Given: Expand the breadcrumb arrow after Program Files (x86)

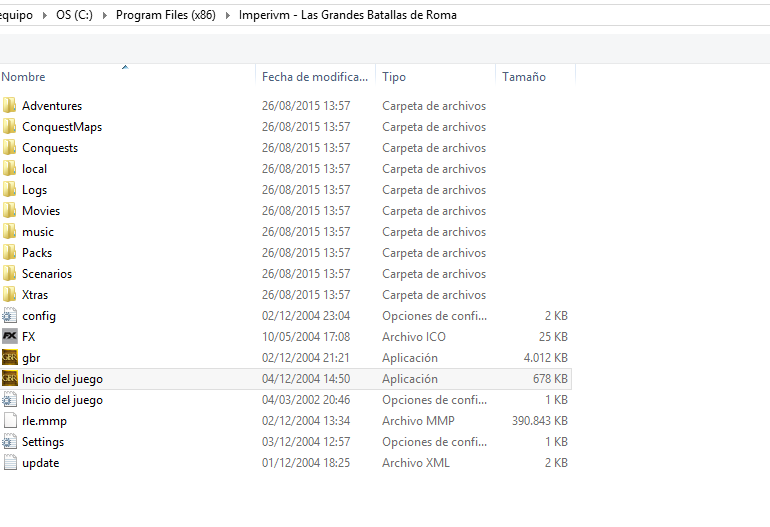Looking at the screenshot, I should (228, 15).
